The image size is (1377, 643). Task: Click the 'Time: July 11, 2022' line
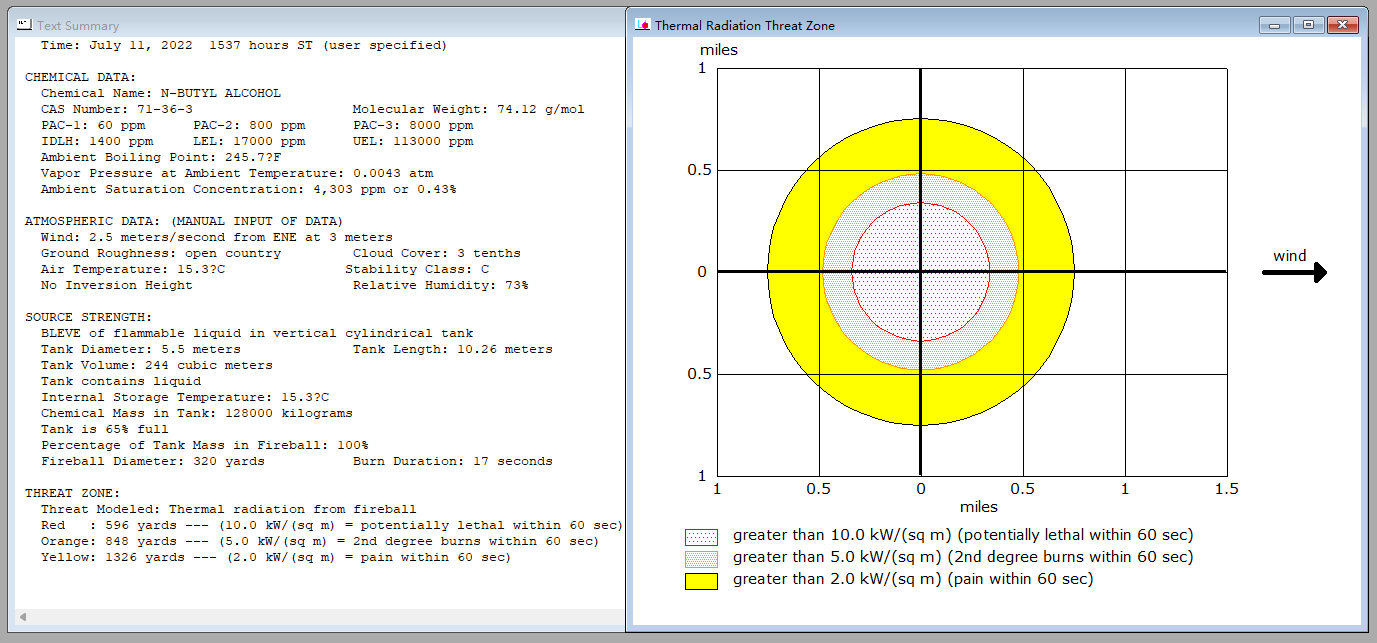(x=244, y=45)
